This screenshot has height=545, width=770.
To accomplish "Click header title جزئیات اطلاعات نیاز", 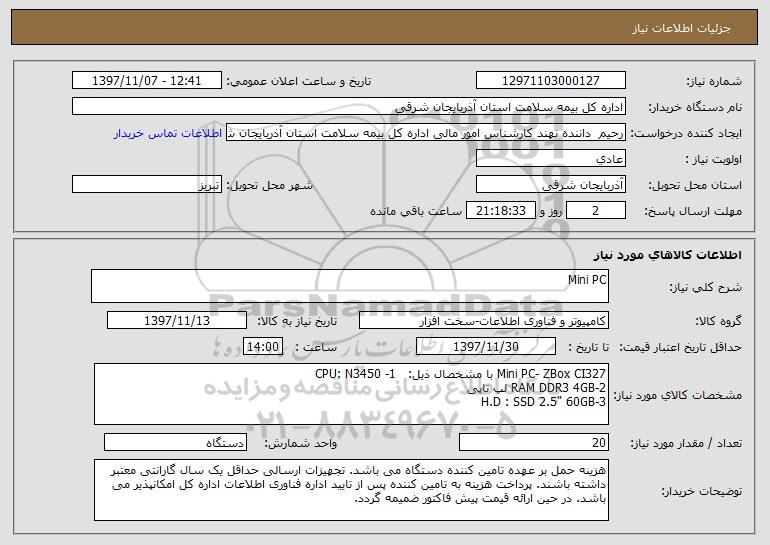I will pos(681,28).
